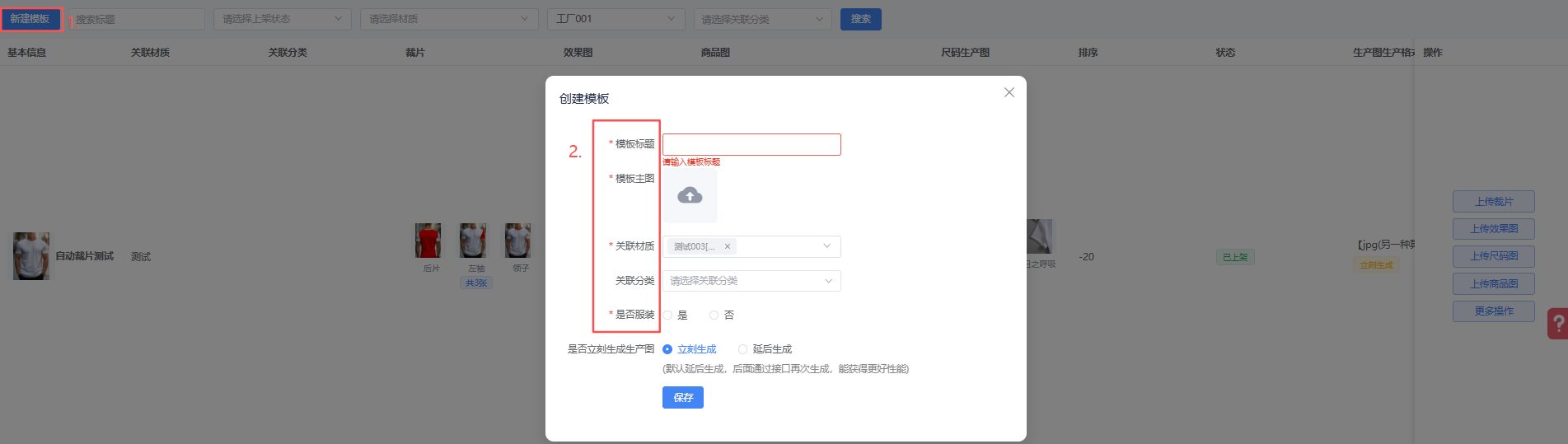Click the 搜索标题 search field

pyautogui.click(x=137, y=19)
